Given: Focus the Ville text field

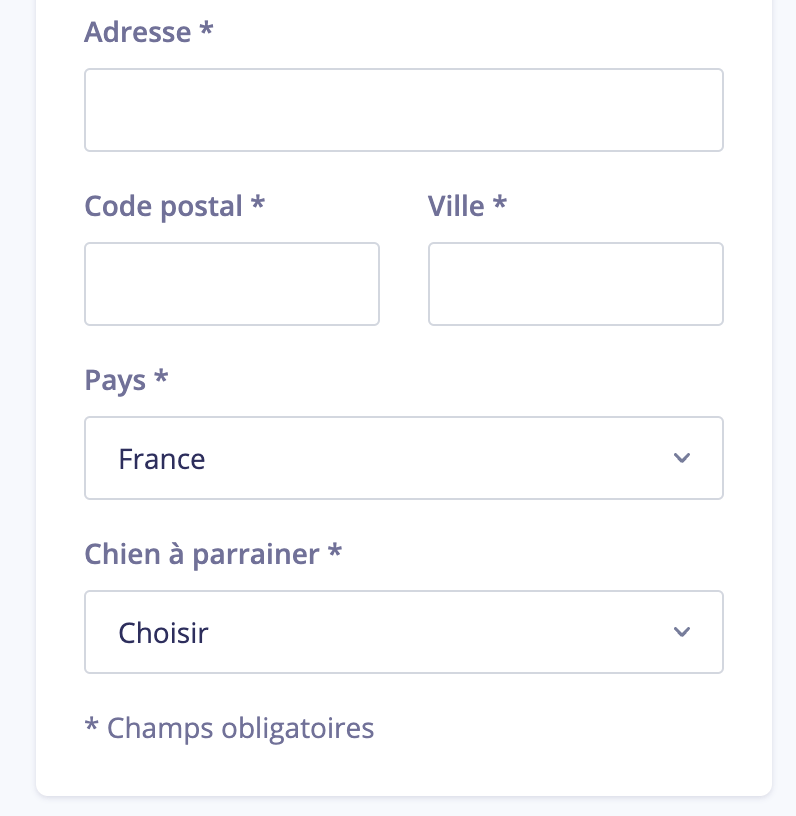Looking at the screenshot, I should (x=575, y=284).
